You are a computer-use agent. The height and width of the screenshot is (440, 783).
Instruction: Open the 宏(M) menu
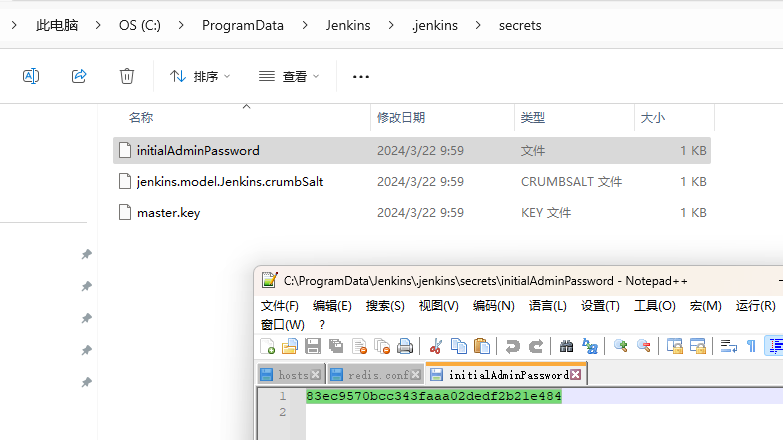pos(705,306)
